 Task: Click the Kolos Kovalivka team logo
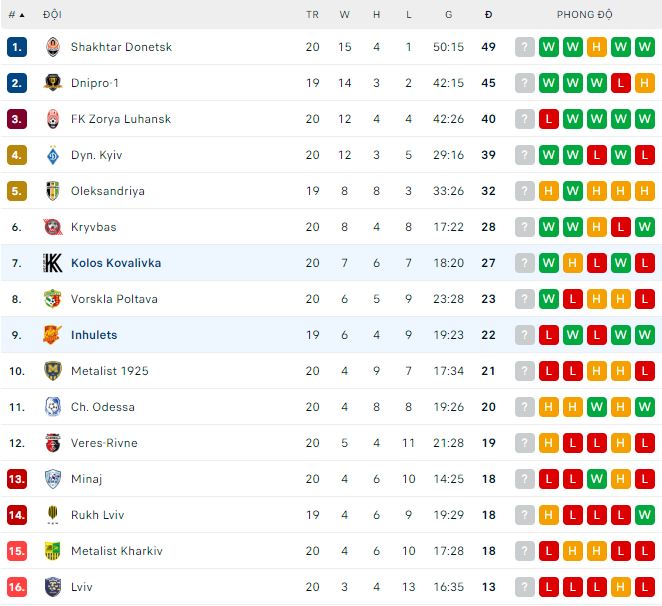point(53,263)
